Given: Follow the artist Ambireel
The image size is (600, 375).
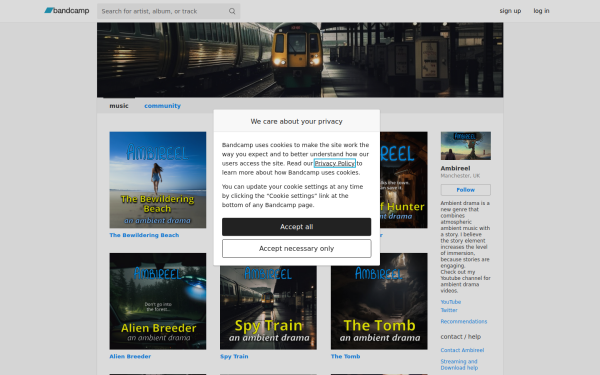Looking at the screenshot, I should pyautogui.click(x=466, y=190).
